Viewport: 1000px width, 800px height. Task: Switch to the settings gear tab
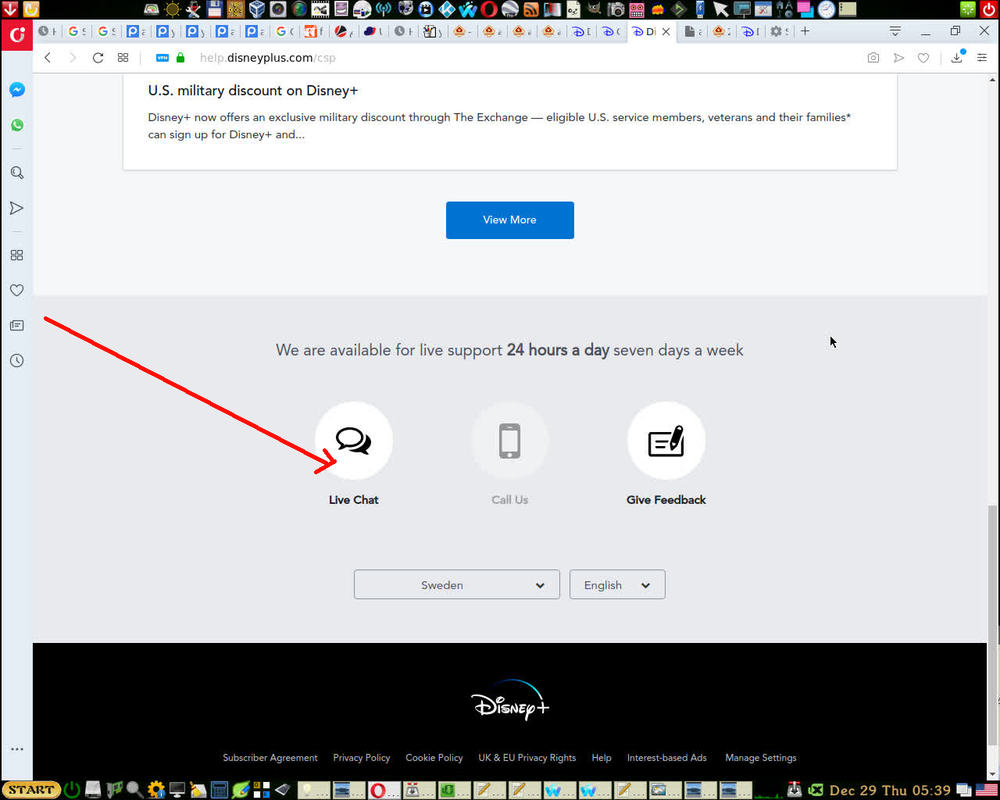click(779, 31)
